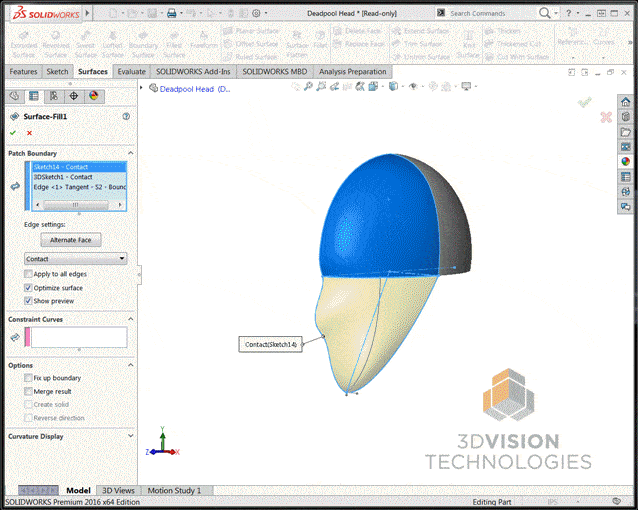This screenshot has width=638, height=510.
Task: Click the graphics-area red X cancel corner
Action: pos(606,117)
